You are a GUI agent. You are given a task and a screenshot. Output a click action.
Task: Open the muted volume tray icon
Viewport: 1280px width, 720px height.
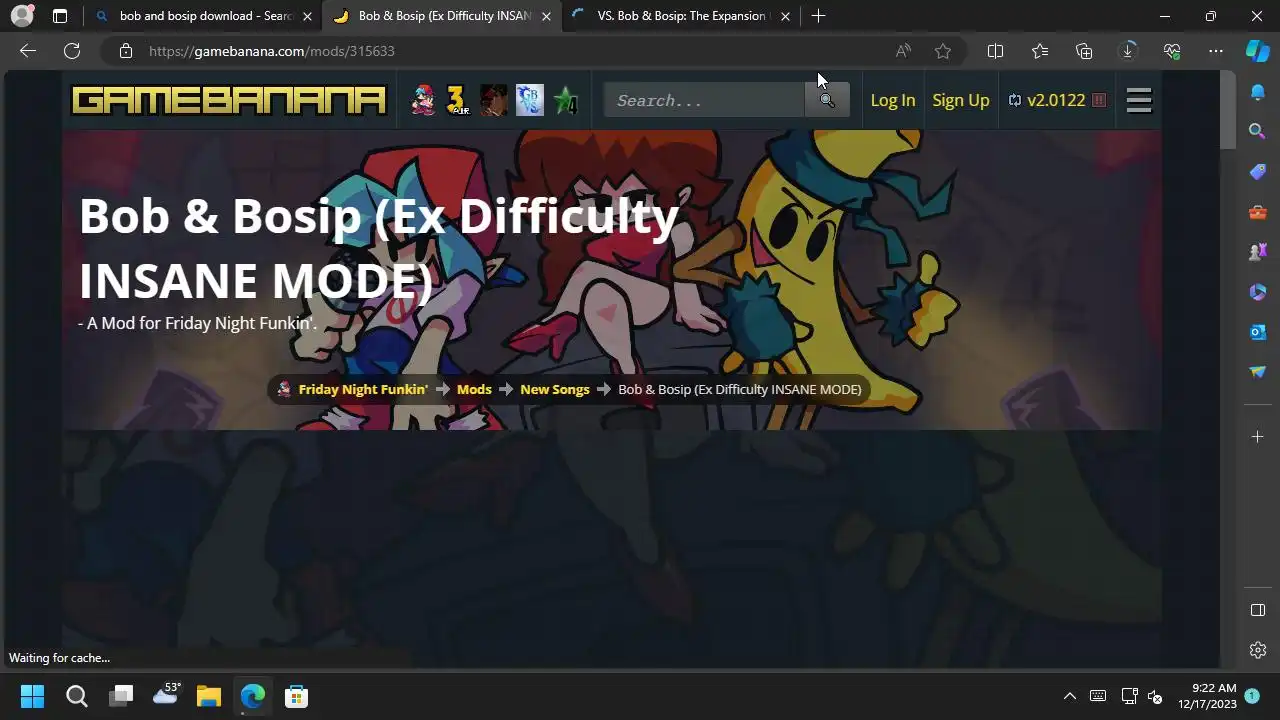click(x=1154, y=696)
